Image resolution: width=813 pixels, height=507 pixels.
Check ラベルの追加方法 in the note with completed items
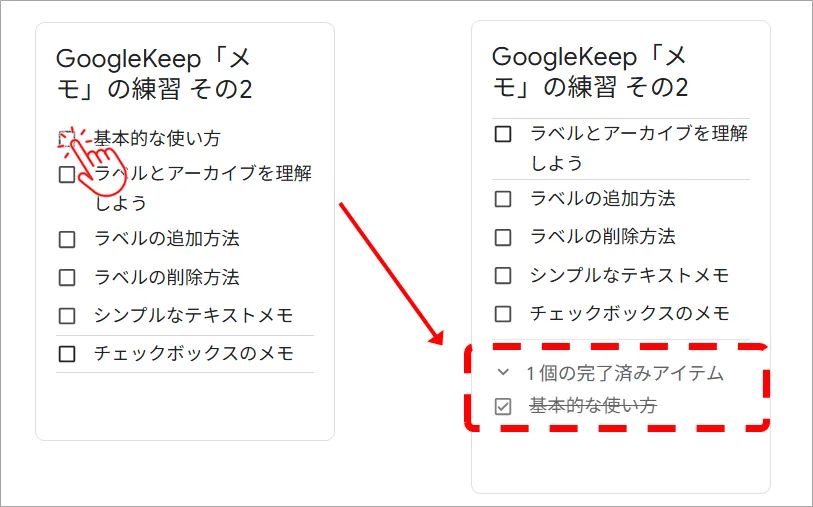(x=503, y=199)
